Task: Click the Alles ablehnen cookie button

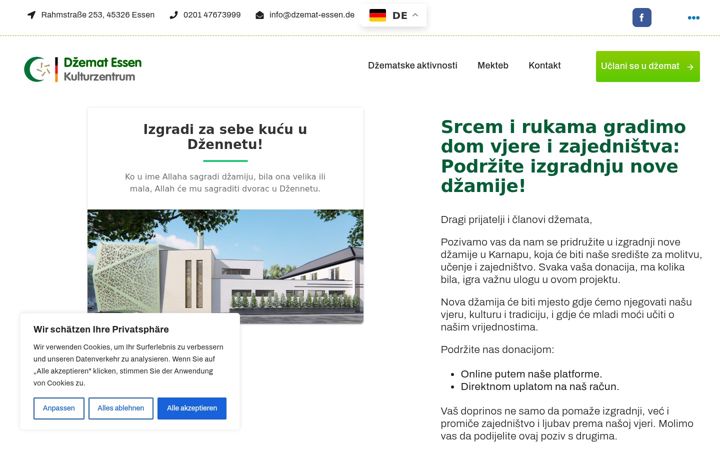Action: (x=121, y=408)
